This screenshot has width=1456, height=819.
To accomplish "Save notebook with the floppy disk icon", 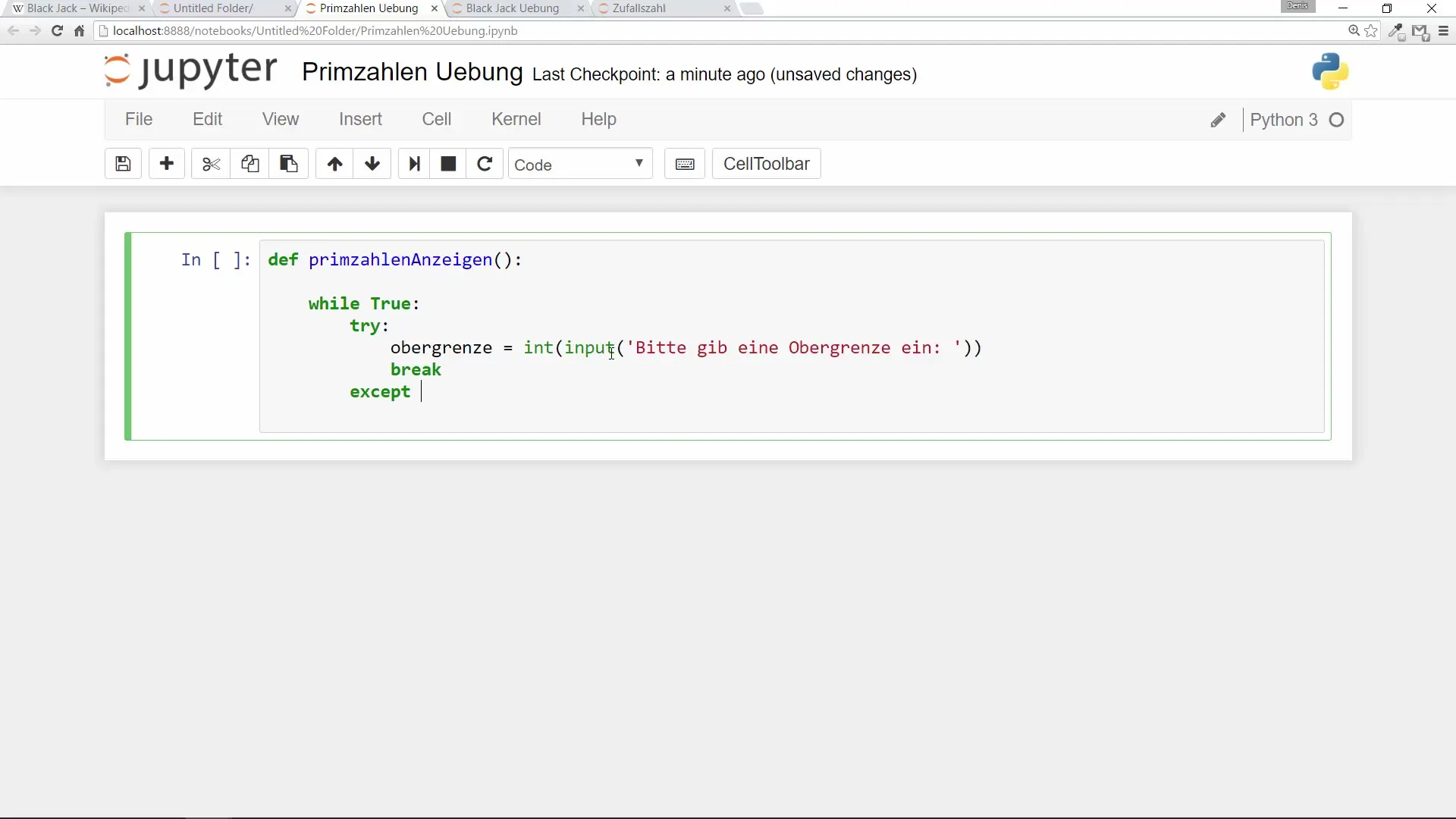I will [x=123, y=164].
